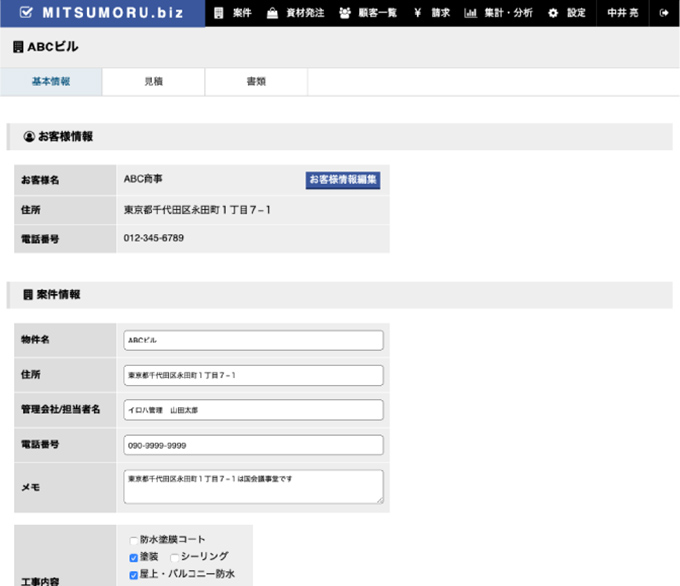Screen dimensions: 680x586
Task: Open 設定 gear icon
Action: pos(553,13)
